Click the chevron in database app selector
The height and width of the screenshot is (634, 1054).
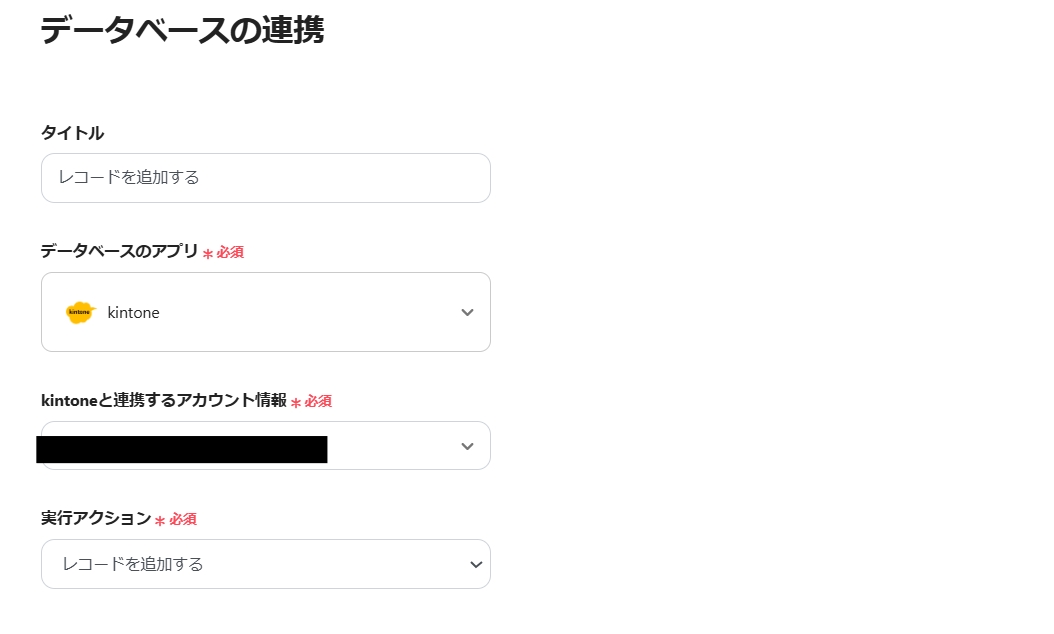467,312
